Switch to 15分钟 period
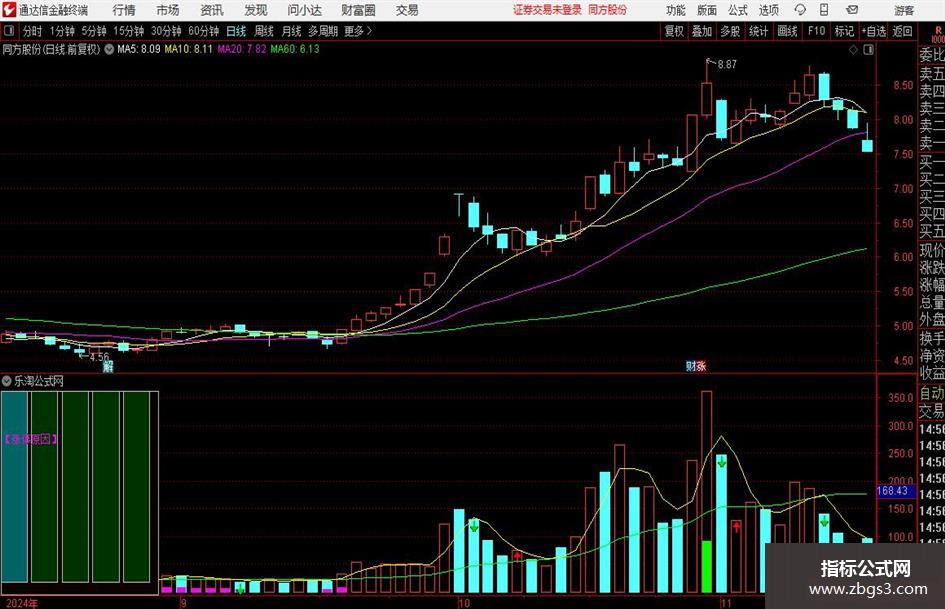 pos(128,31)
